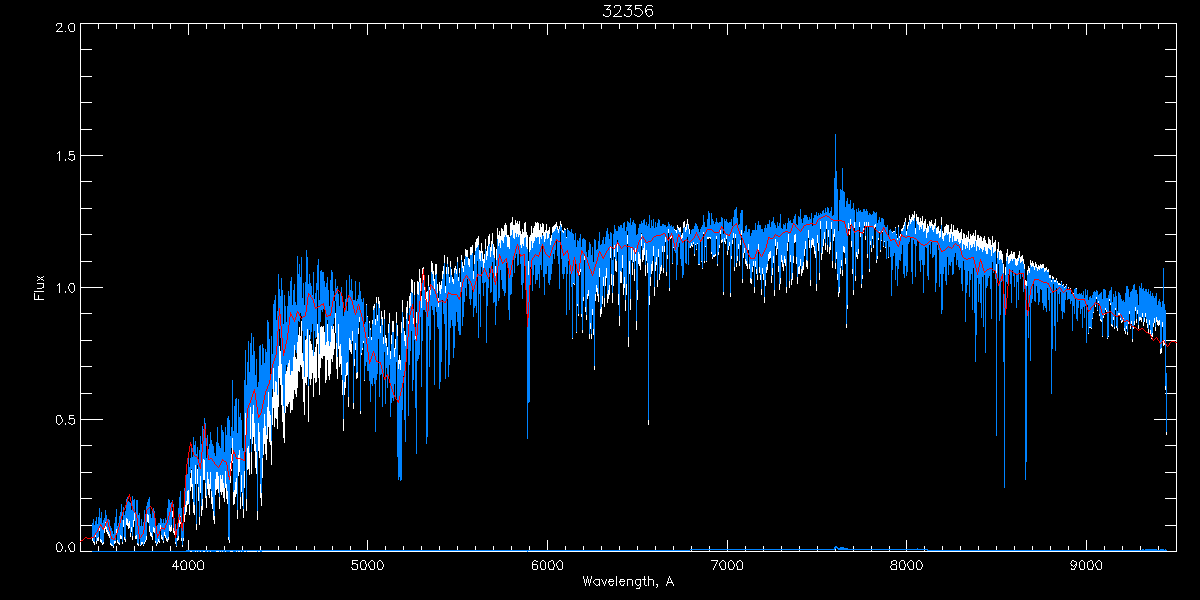Click the 0.0 flux tick label
The width and height of the screenshot is (1200, 600).
pyautogui.click(x=66, y=548)
